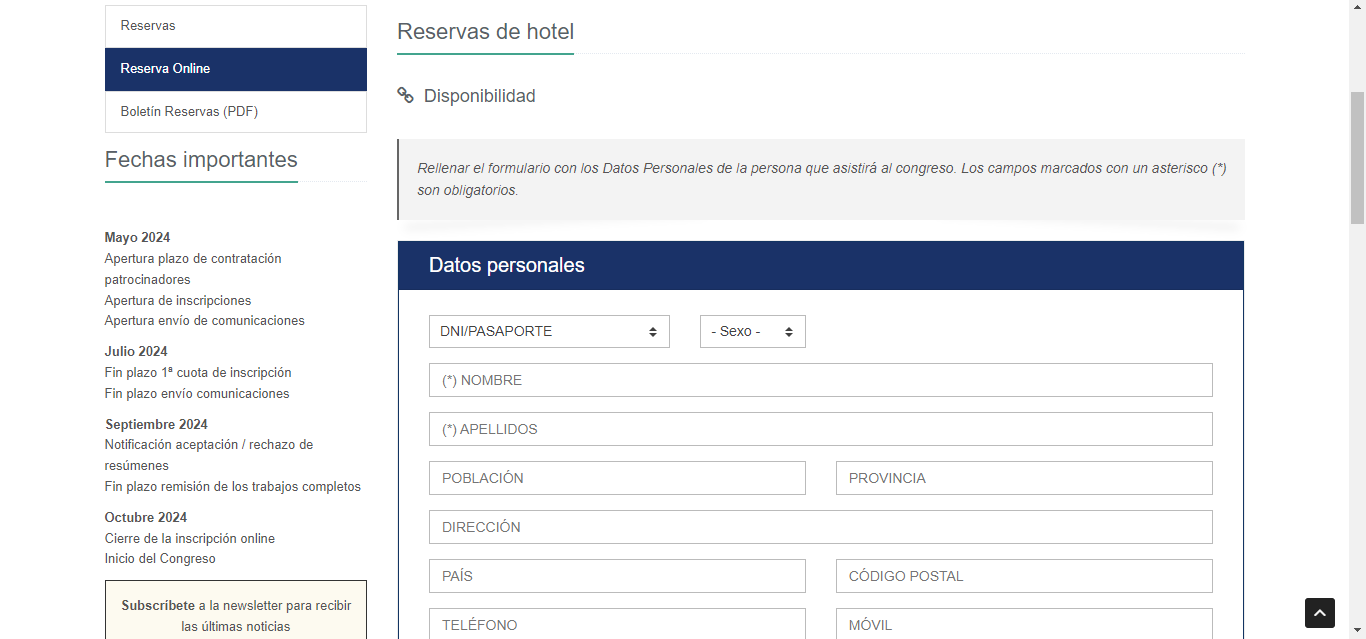Screen dimensions: 1366x639
Task: Click the chain link icon beside Disponibilidad
Action: pyautogui.click(x=405, y=96)
